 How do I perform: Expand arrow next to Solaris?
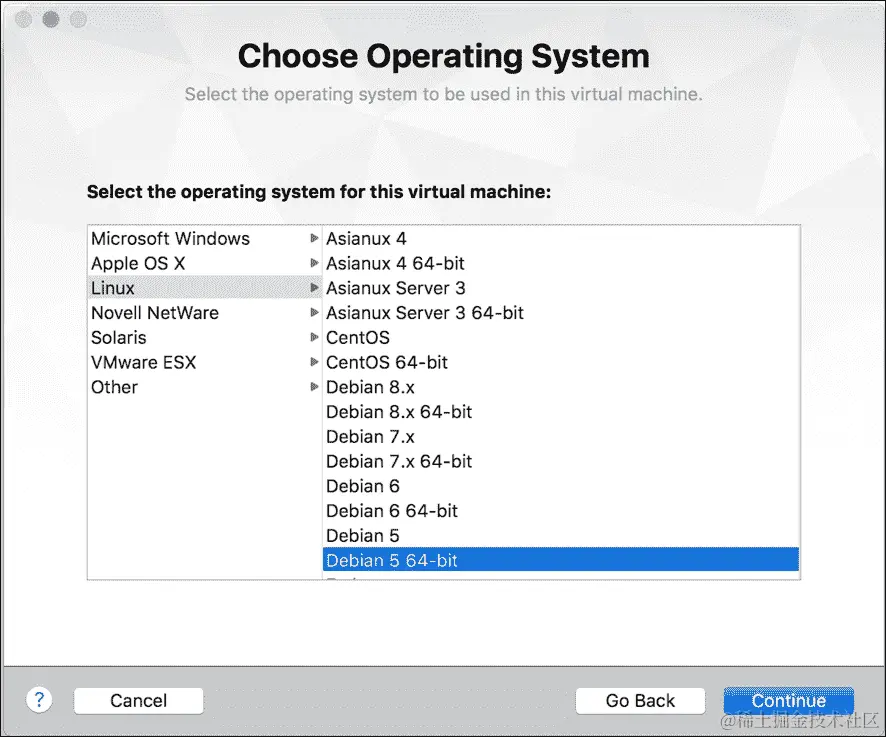click(x=315, y=337)
